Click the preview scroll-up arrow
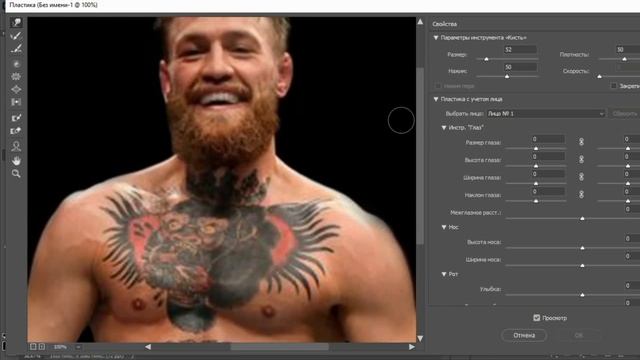 click(x=420, y=22)
